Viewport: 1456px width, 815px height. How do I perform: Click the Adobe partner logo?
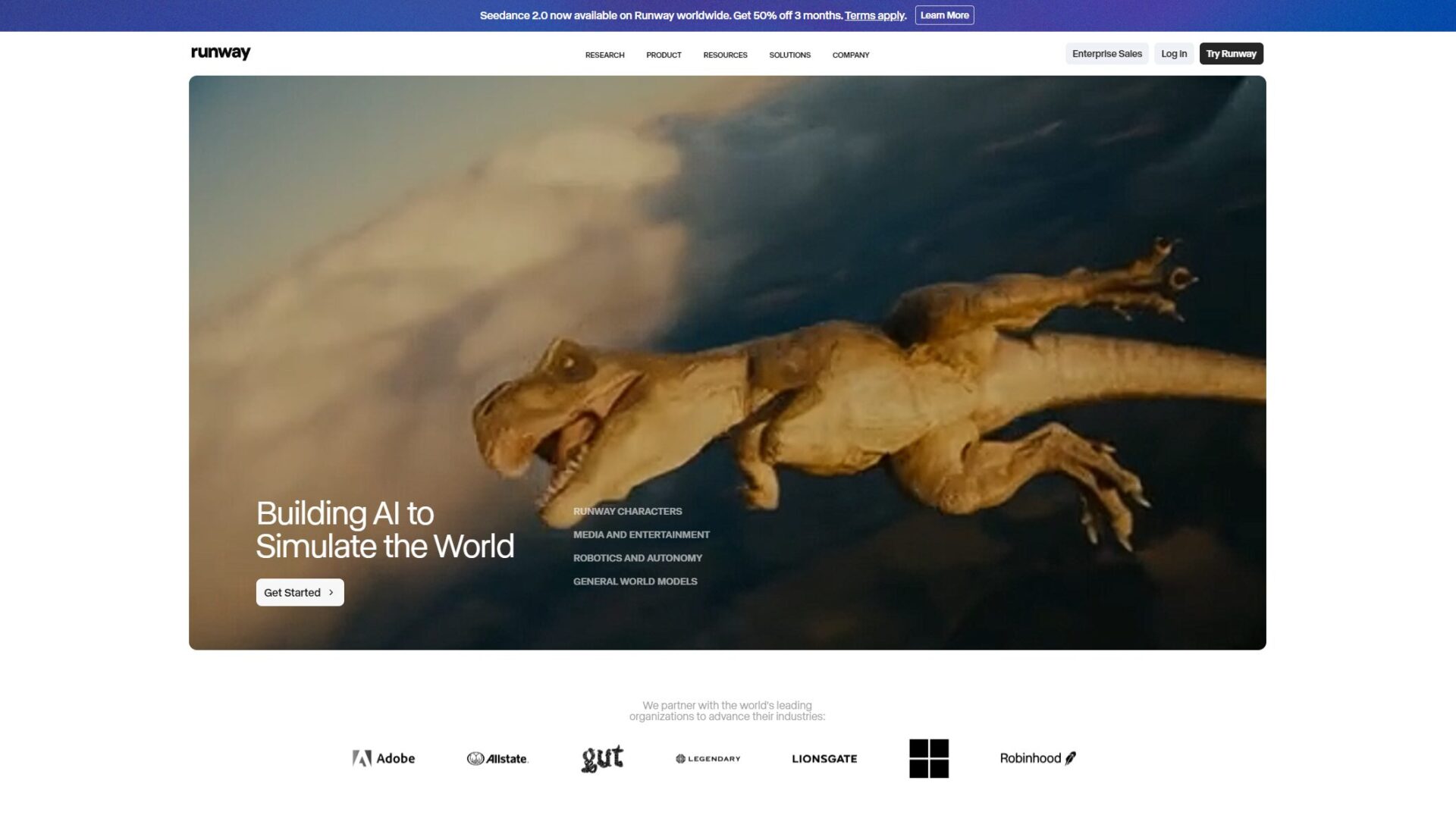point(384,758)
